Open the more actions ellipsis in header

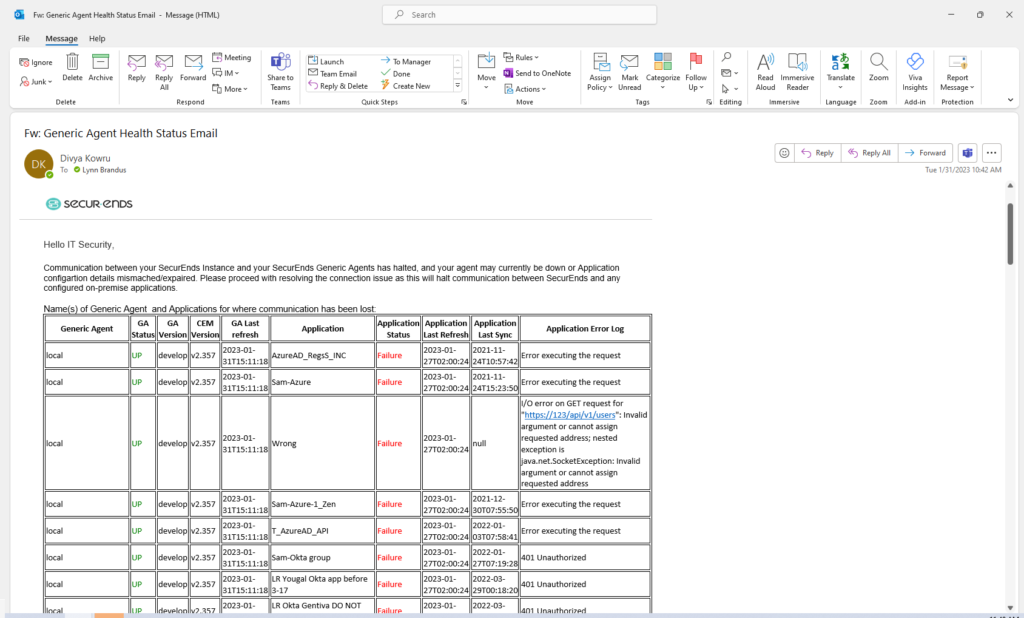[x=991, y=153]
